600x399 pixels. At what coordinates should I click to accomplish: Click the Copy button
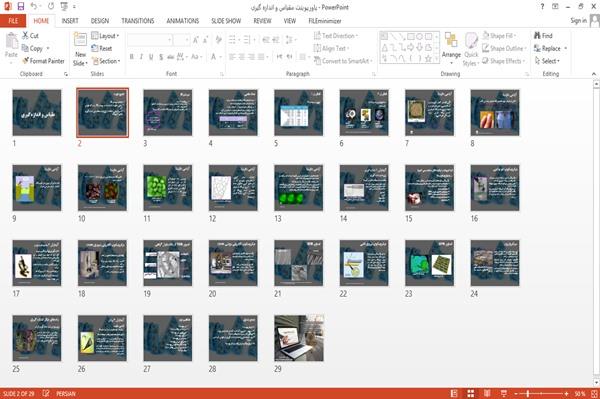point(32,48)
